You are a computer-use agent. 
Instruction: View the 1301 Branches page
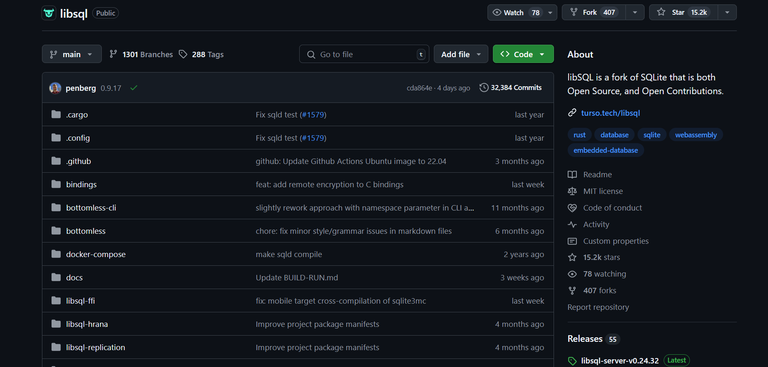pyautogui.click(x=141, y=54)
